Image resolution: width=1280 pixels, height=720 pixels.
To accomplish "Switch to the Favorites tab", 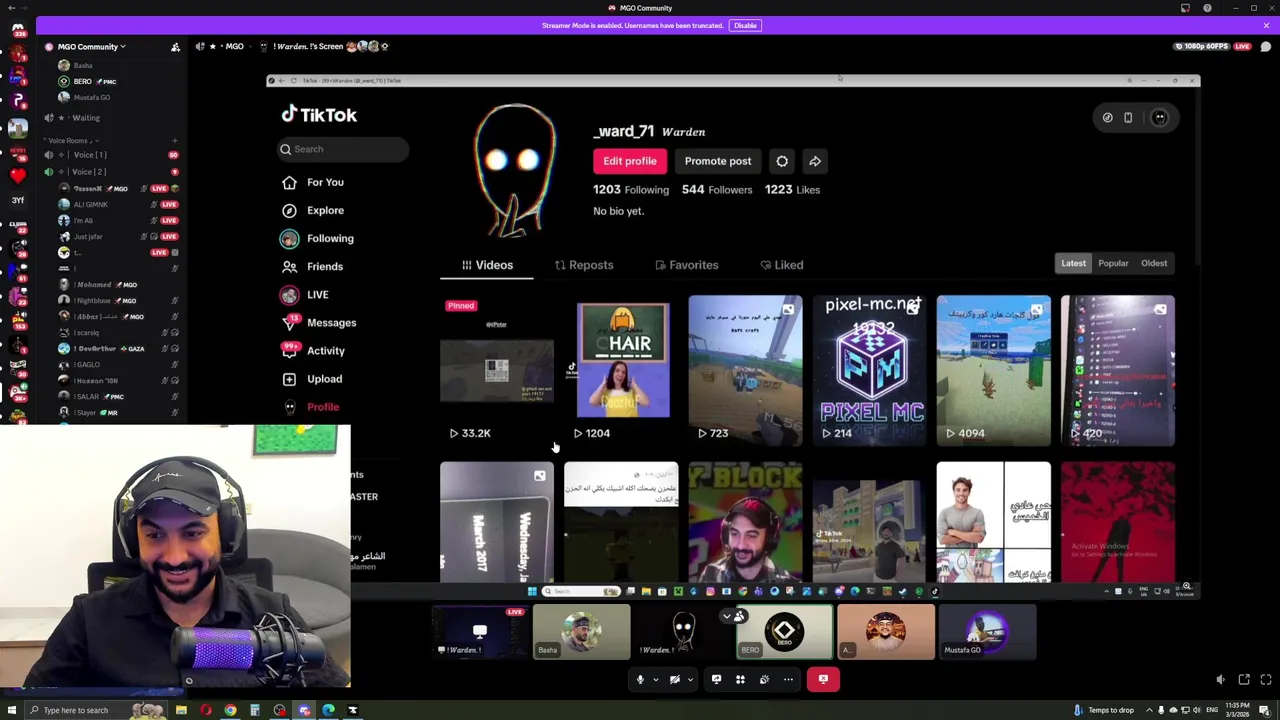I will 686,265.
